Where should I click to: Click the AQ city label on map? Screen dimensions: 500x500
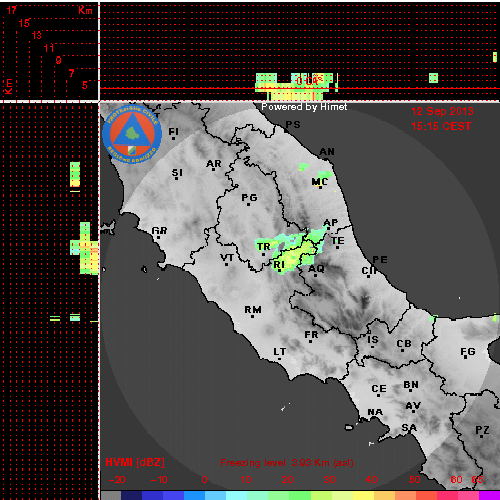(316, 268)
